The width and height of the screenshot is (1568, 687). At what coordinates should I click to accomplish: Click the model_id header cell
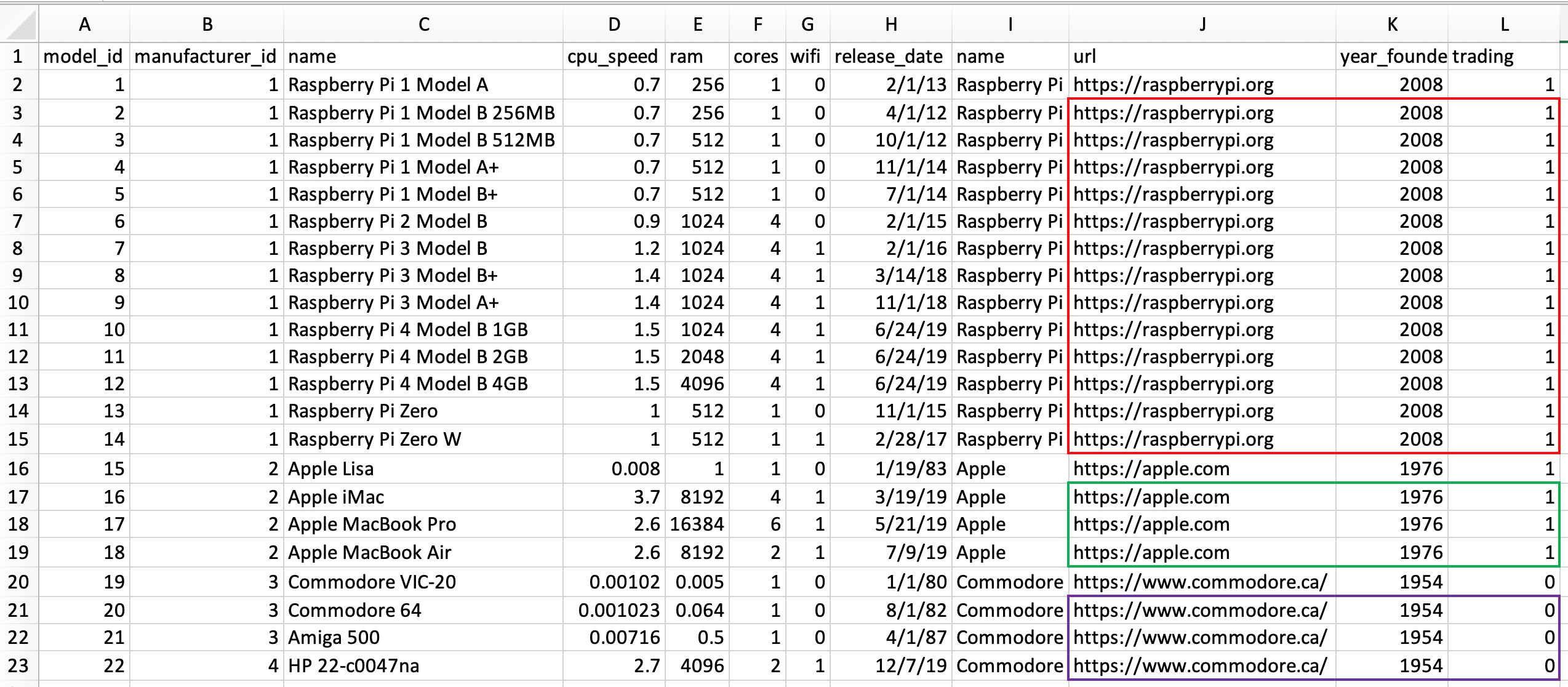(83, 57)
